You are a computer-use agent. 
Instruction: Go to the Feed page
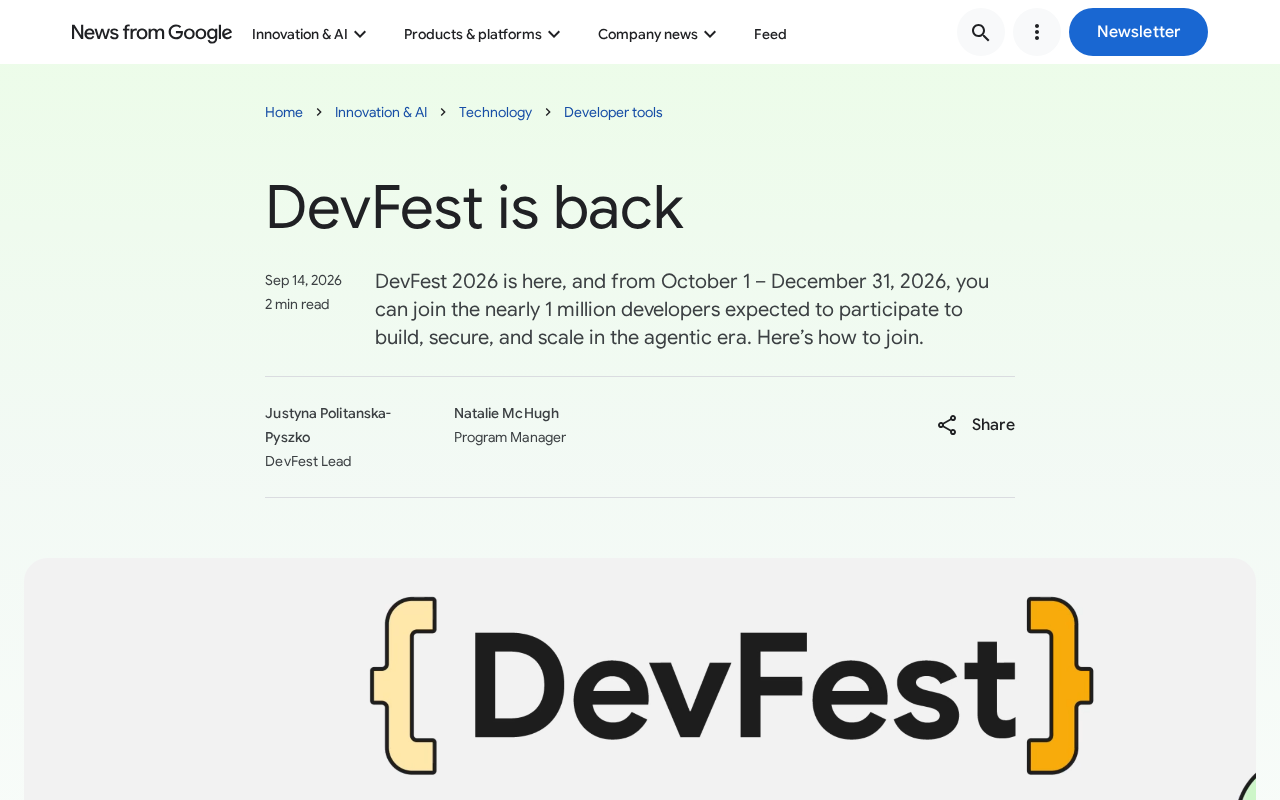(x=770, y=34)
